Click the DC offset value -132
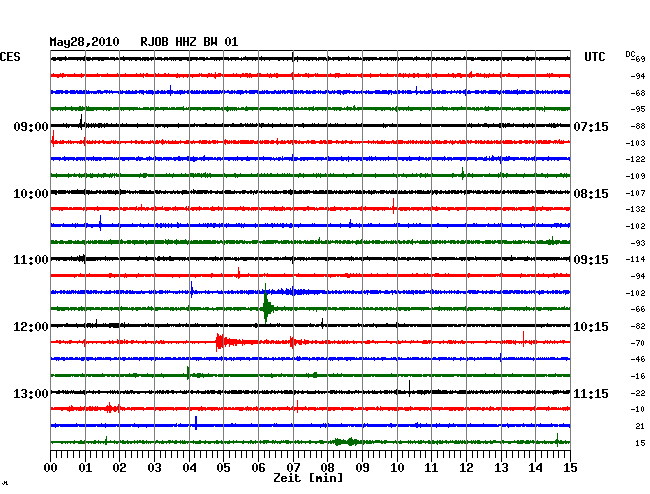The height and width of the screenshot is (494, 650). click(x=636, y=209)
